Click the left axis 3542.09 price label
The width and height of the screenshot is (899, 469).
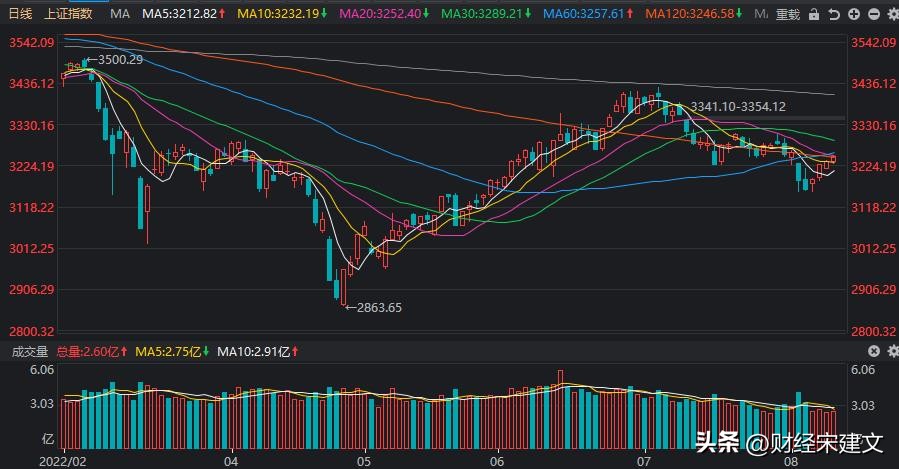tap(32, 42)
